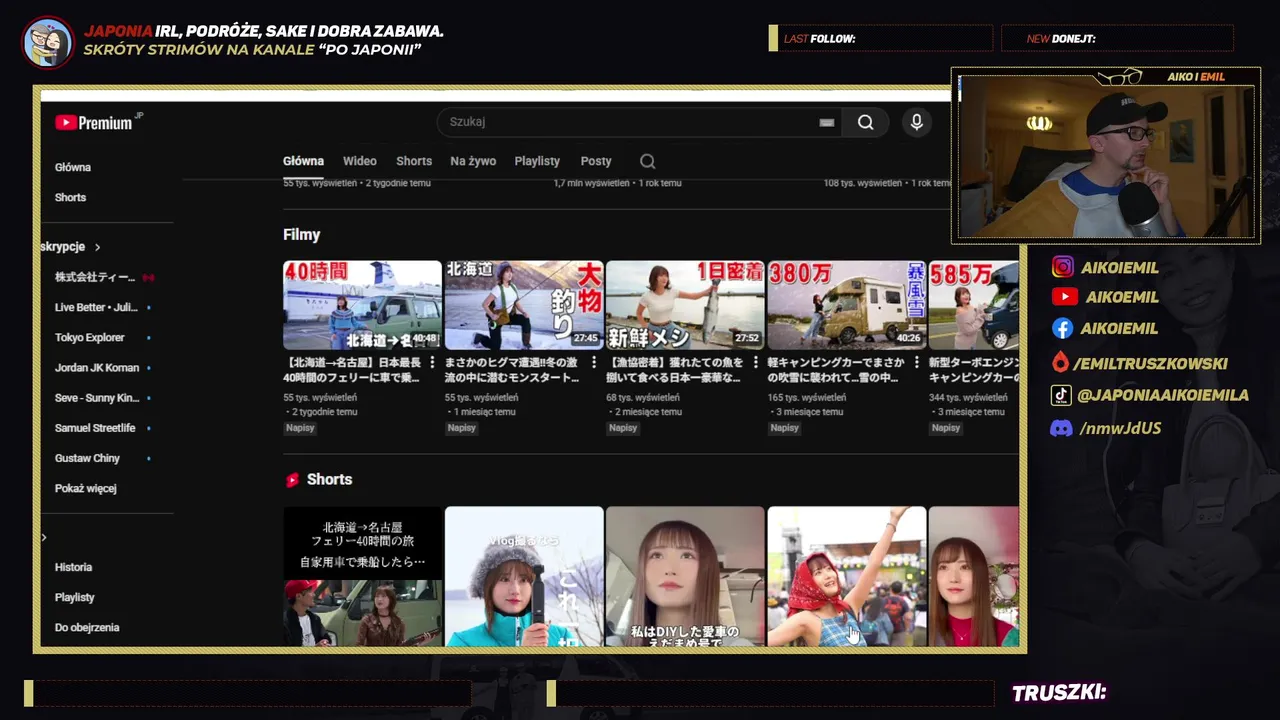Click the Filmy section heading
The width and height of the screenshot is (1280, 720).
tap(301, 235)
